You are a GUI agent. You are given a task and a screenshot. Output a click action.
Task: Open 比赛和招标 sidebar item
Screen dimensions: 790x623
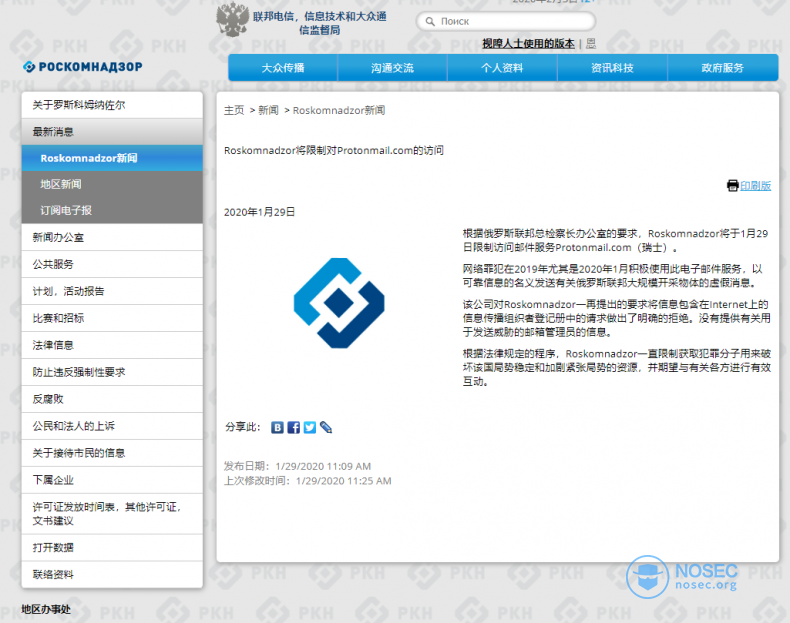pyautogui.click(x=112, y=318)
